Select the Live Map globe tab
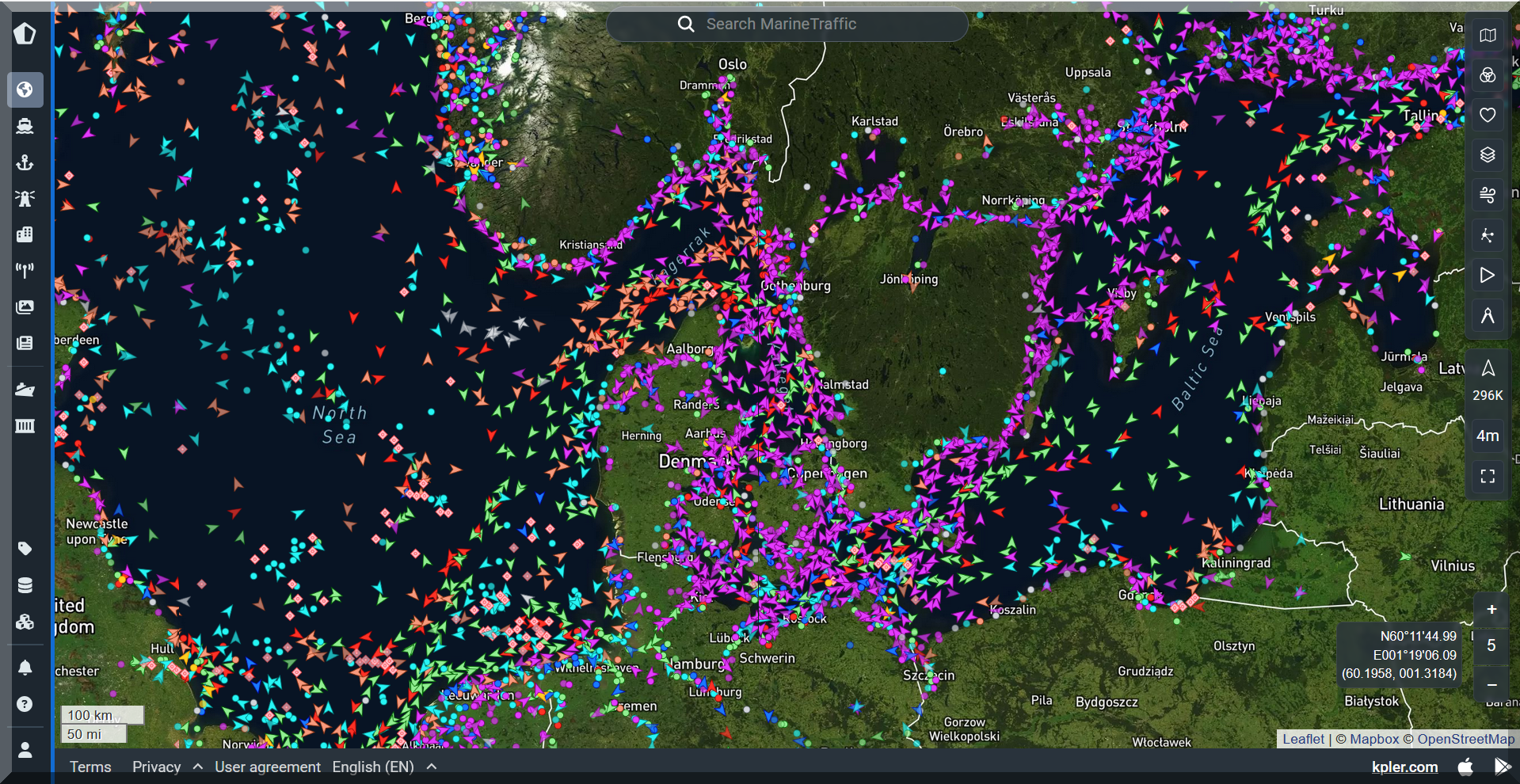 (x=25, y=89)
